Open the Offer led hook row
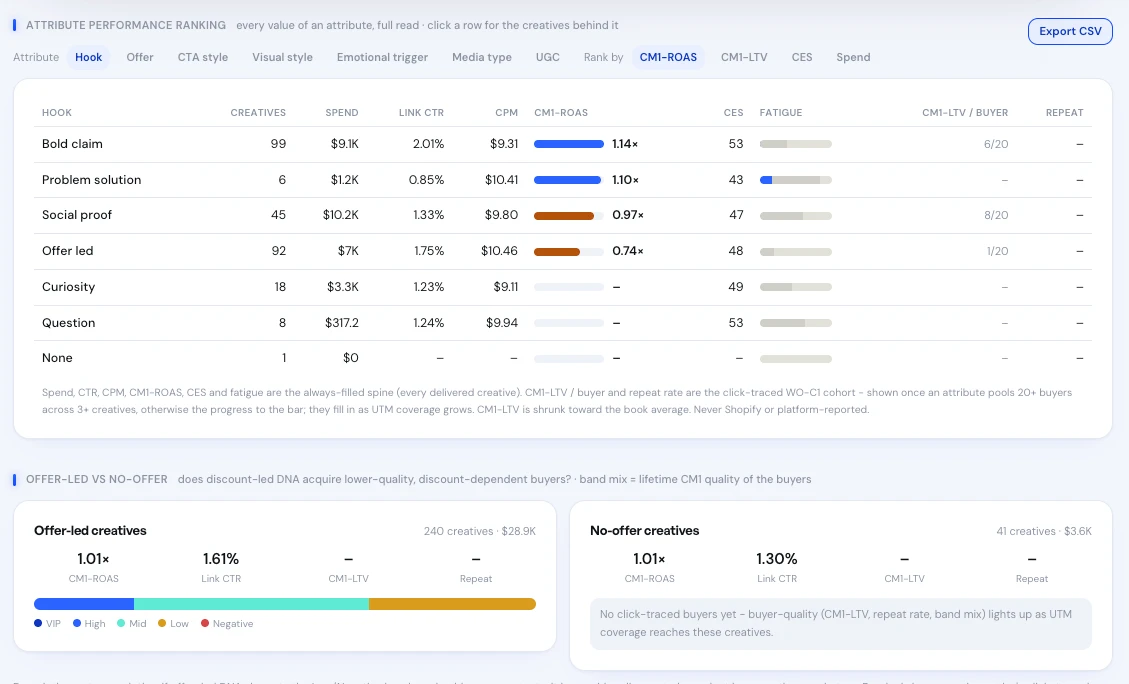The width and height of the screenshot is (1129, 684). tap(562, 251)
